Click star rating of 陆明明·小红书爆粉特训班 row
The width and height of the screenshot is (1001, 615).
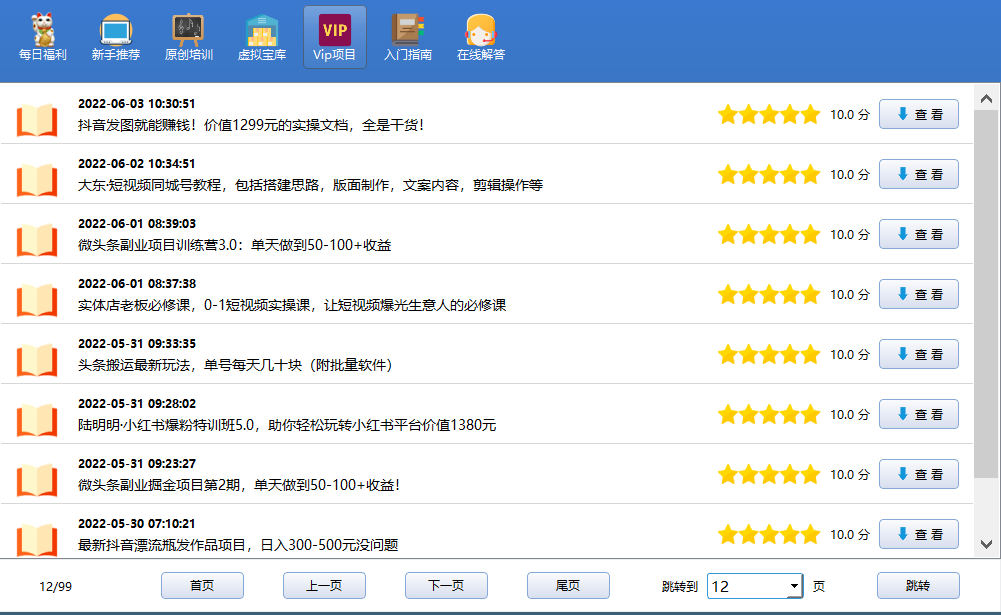pos(769,414)
